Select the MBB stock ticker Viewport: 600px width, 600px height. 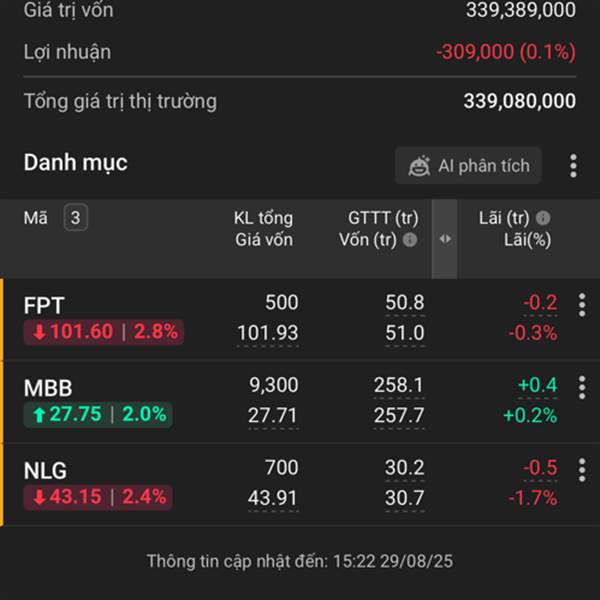pos(48,388)
